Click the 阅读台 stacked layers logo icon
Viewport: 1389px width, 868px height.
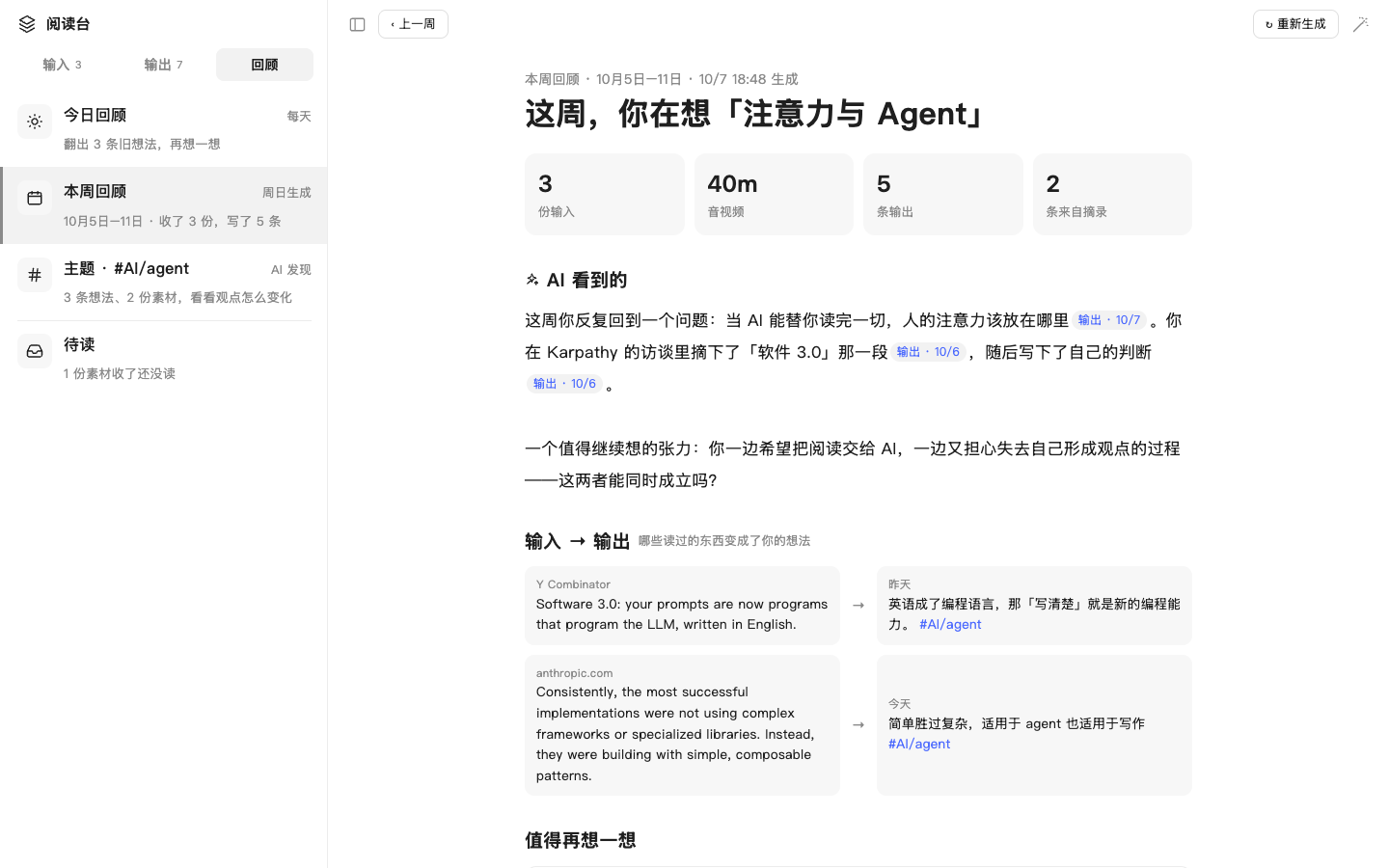tap(27, 24)
